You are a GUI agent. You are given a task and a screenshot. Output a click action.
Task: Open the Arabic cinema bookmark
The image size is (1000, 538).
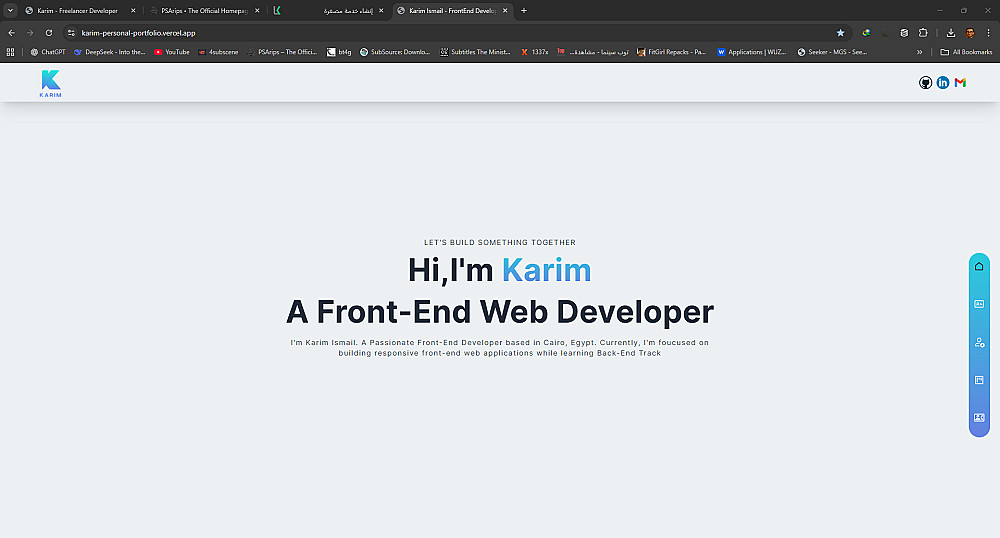(x=592, y=52)
